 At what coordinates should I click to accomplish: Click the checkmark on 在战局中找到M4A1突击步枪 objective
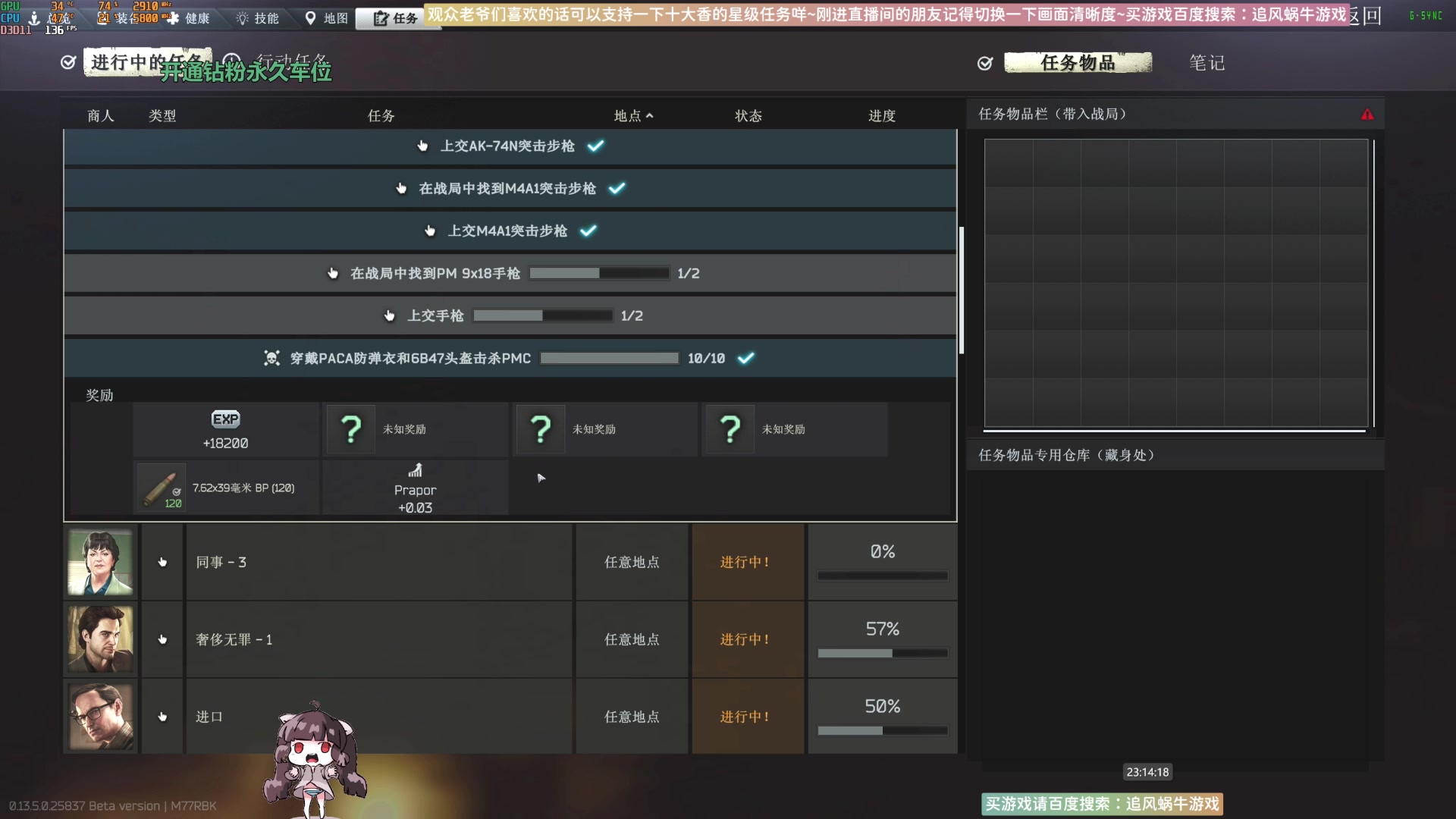(618, 188)
